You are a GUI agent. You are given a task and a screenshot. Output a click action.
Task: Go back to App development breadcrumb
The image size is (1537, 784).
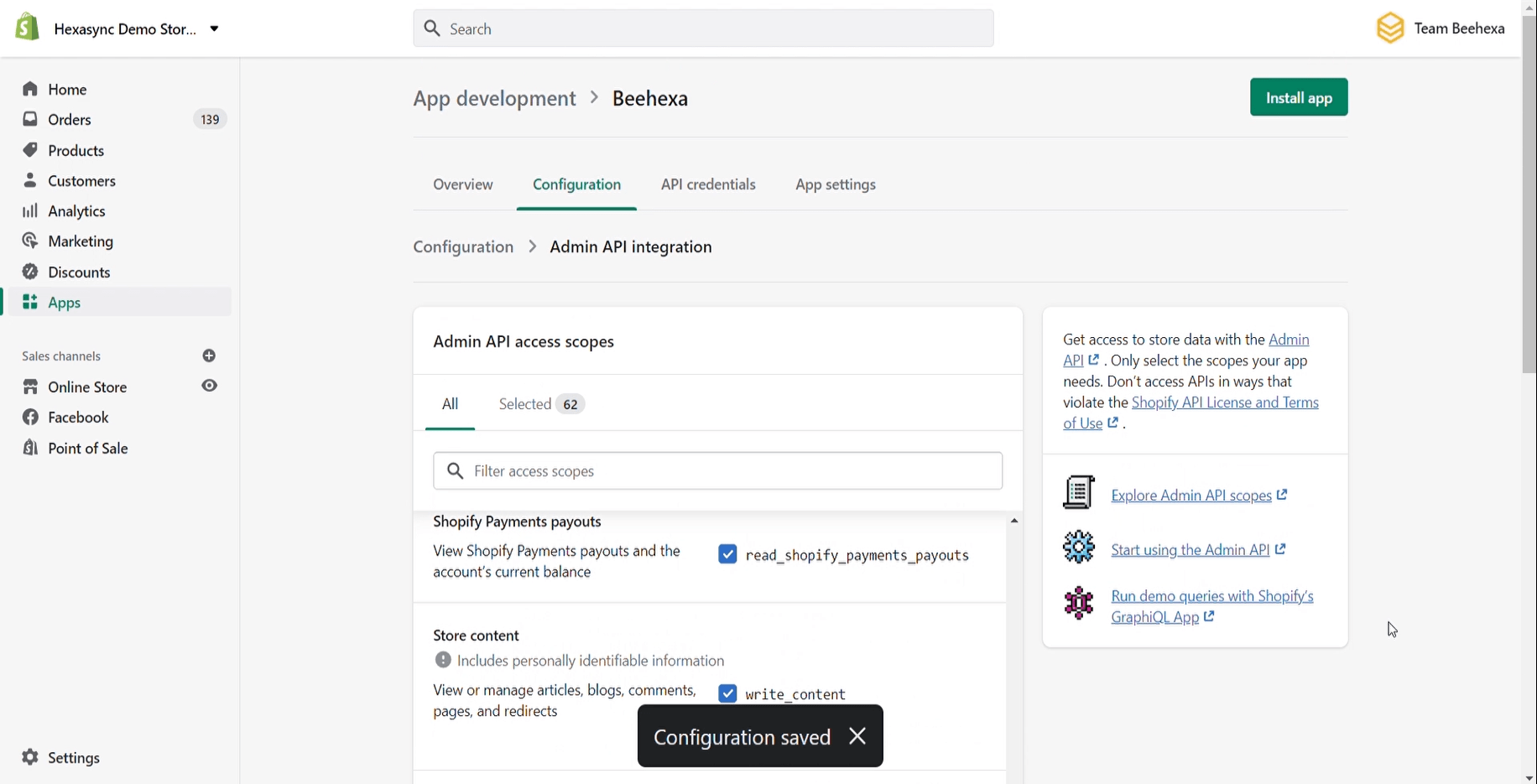click(494, 98)
